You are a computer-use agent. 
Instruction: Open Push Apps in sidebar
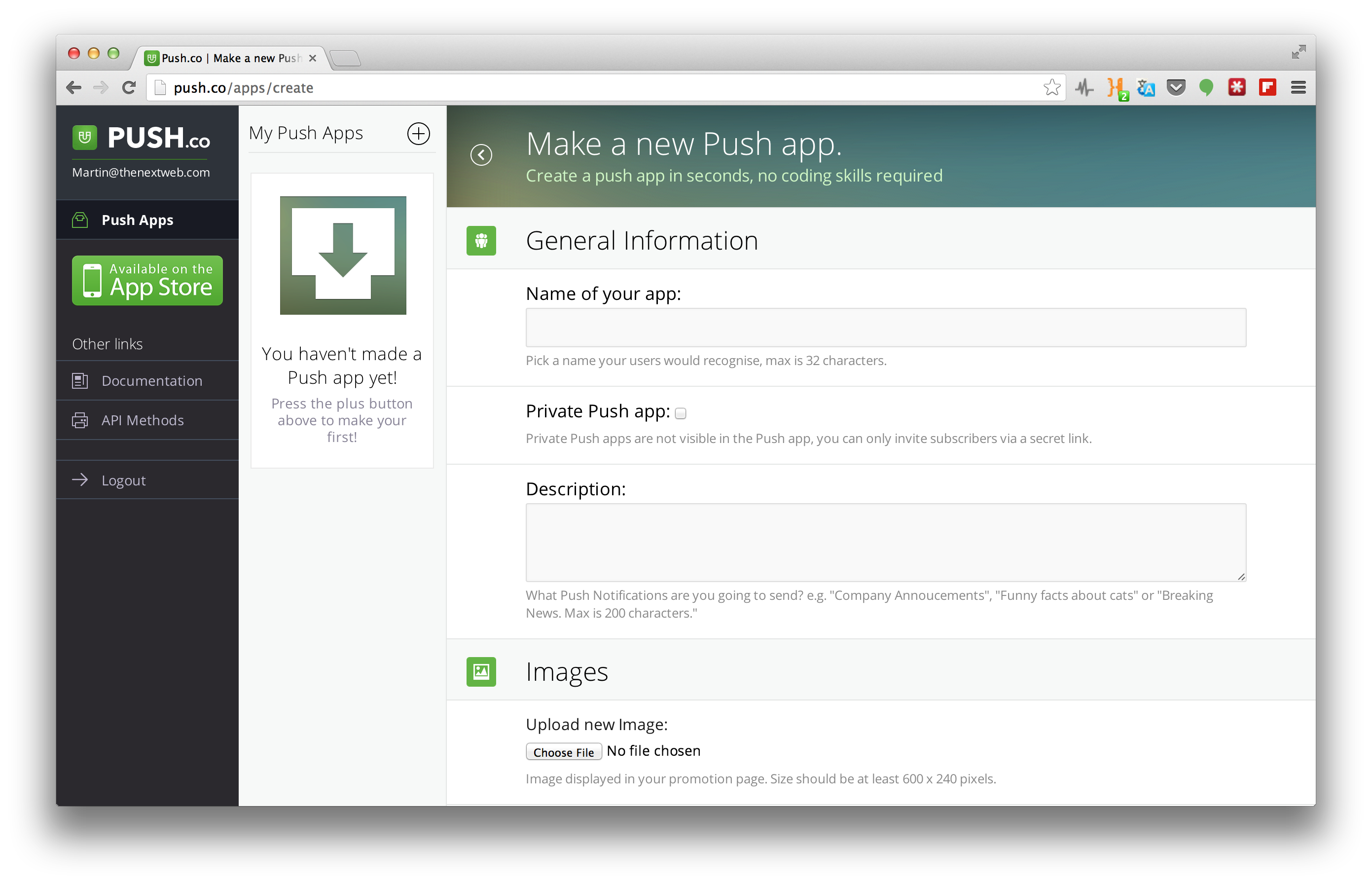point(147,220)
